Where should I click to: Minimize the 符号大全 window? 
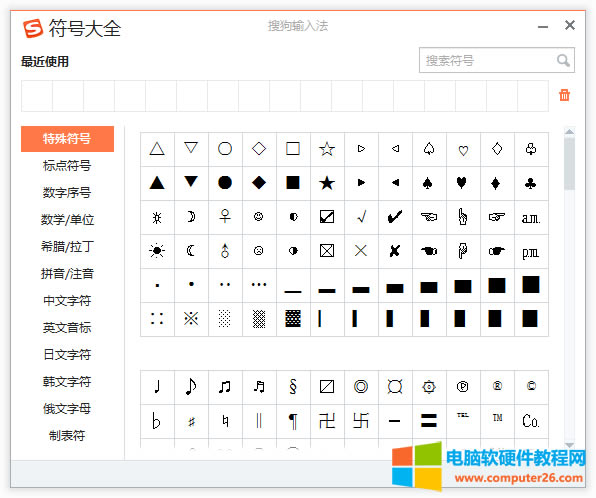coord(543,27)
